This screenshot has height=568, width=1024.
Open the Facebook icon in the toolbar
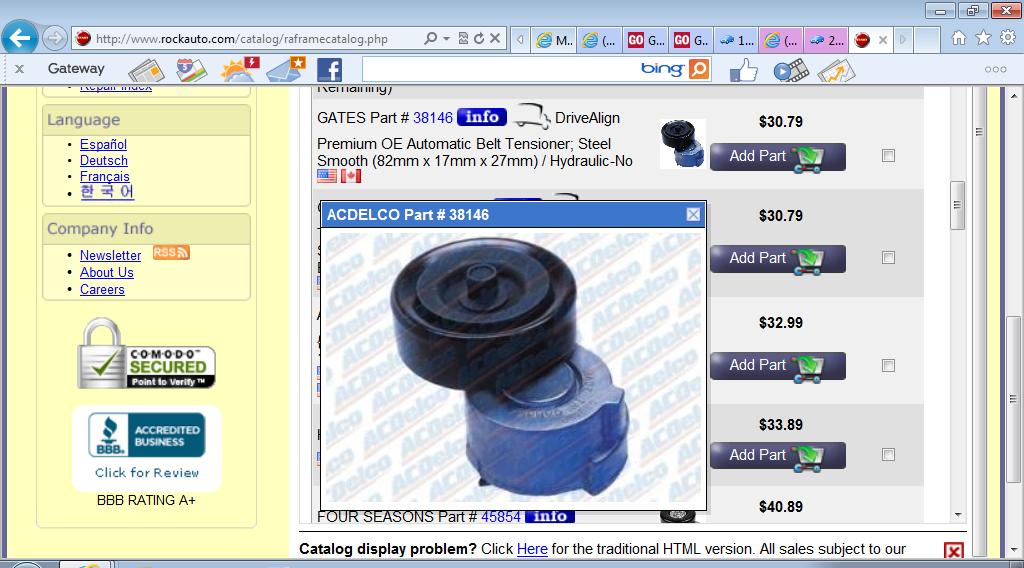pos(329,70)
